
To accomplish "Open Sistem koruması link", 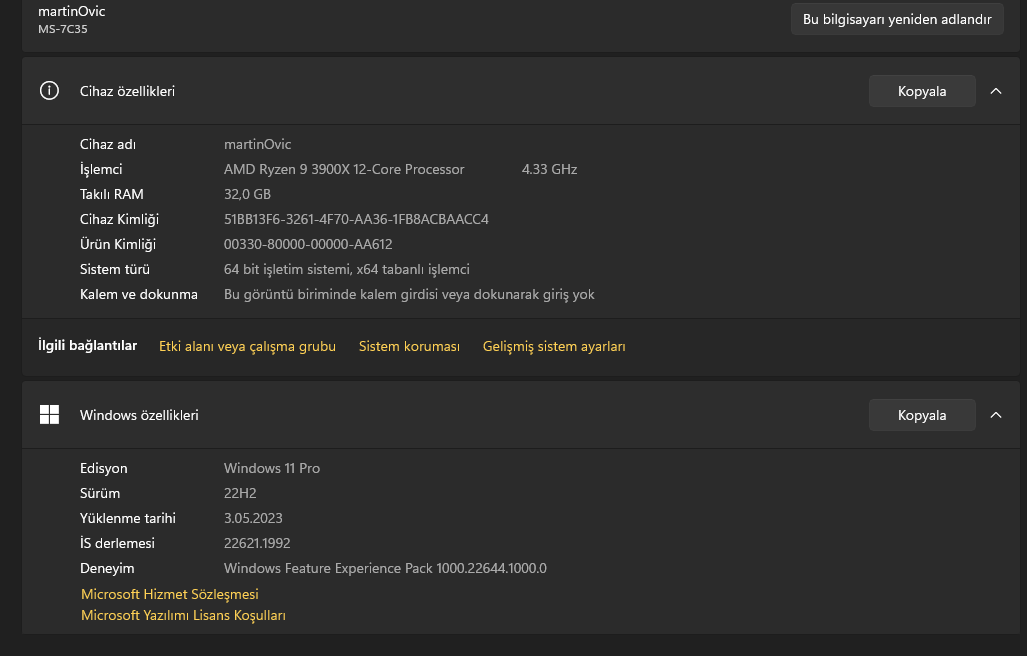I will [409, 346].
